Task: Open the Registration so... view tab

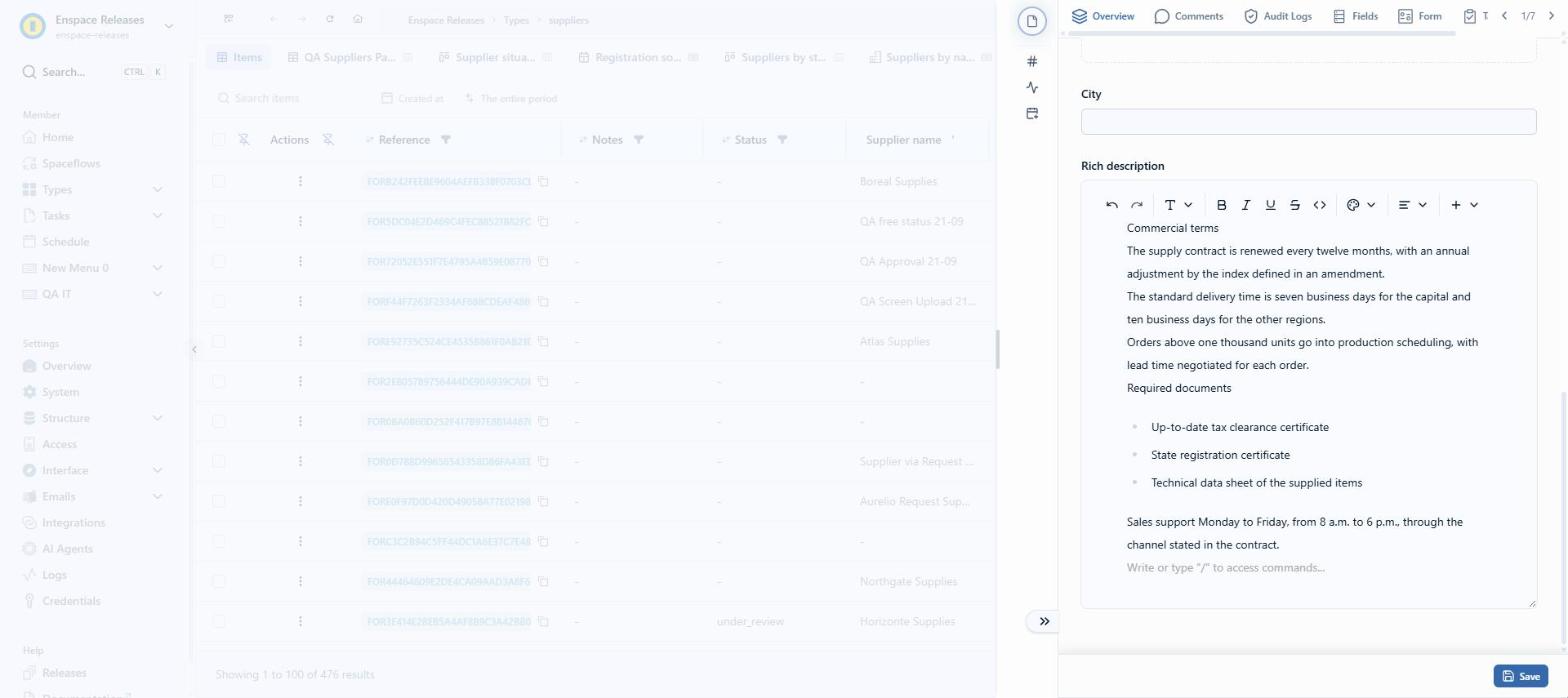Action: click(638, 58)
